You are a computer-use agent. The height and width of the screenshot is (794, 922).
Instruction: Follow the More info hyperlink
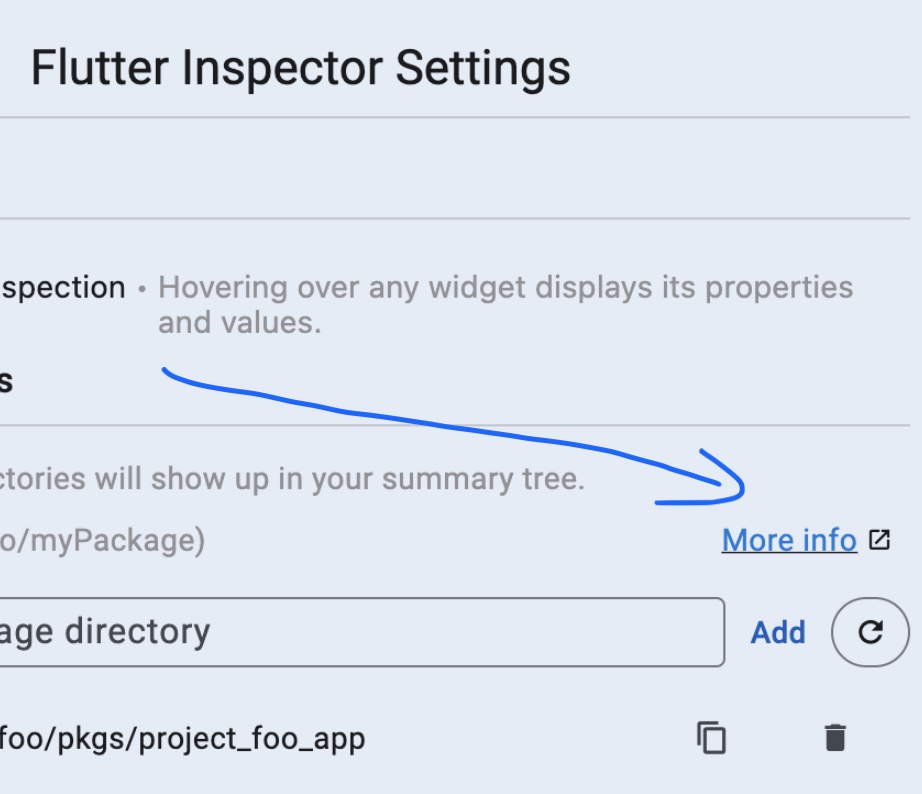(789, 539)
